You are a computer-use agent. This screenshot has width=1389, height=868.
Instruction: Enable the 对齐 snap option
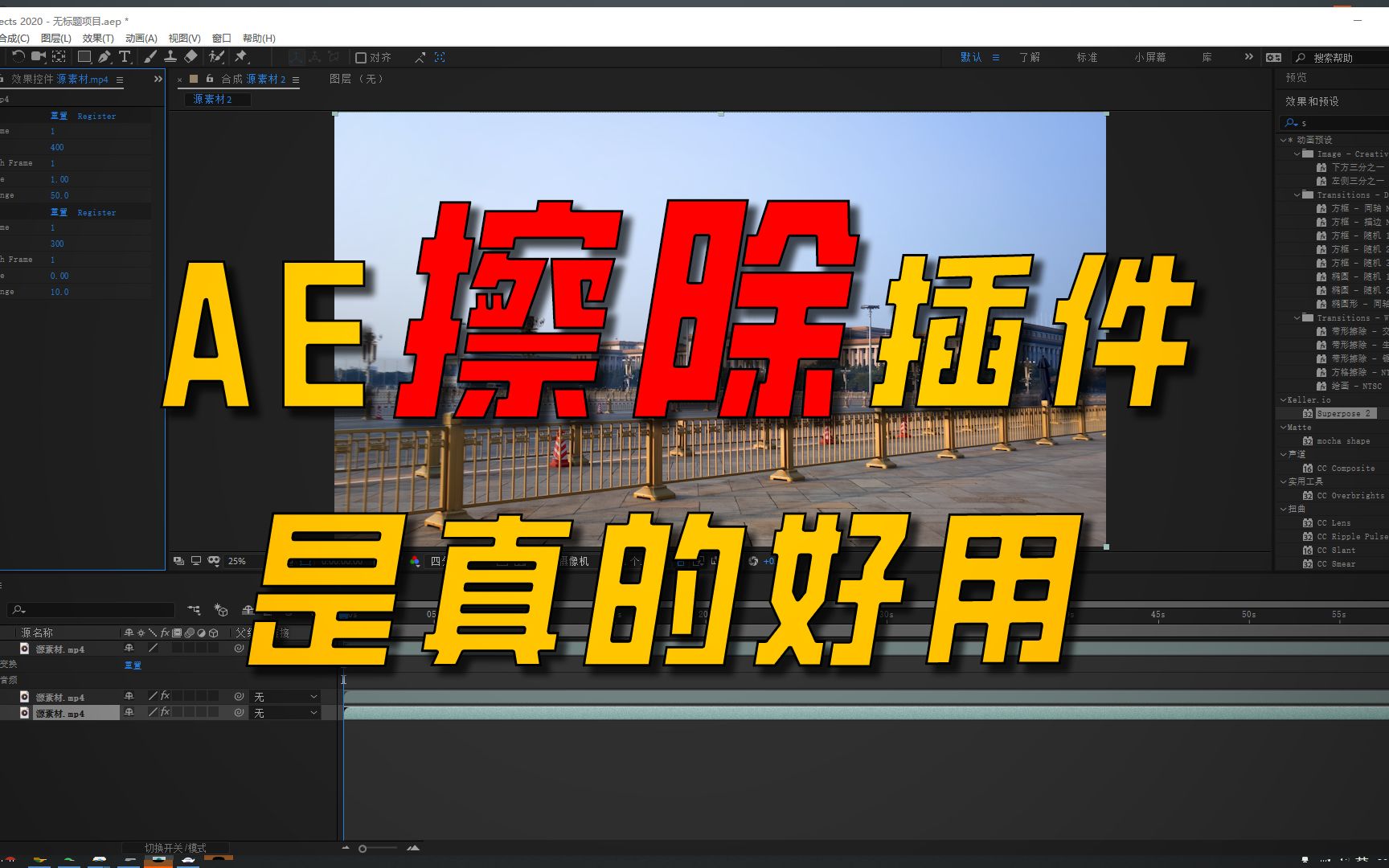tap(360, 57)
